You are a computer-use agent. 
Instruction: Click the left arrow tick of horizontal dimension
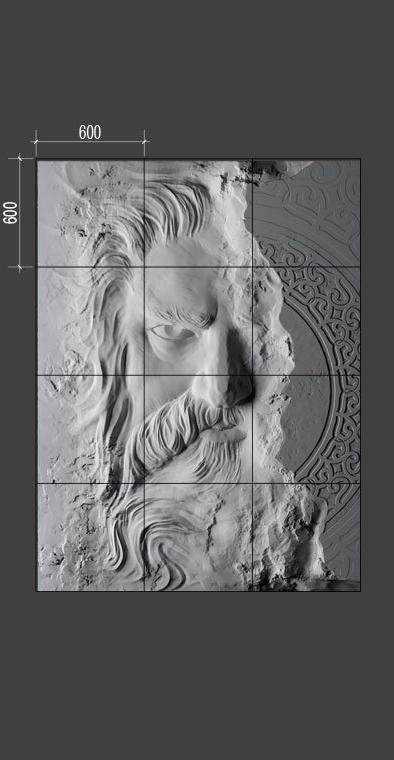click(x=36, y=141)
